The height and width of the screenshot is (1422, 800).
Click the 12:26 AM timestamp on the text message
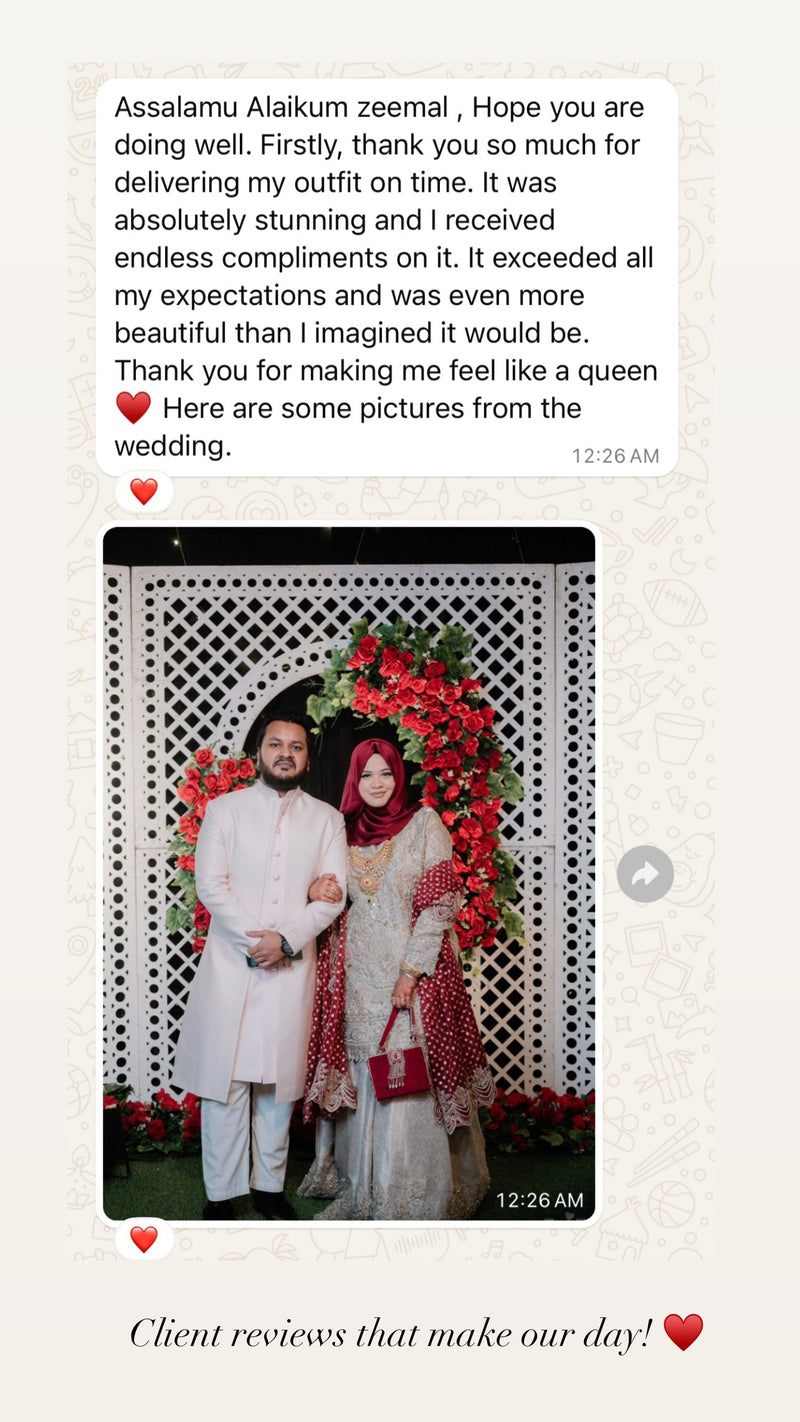coord(615,456)
